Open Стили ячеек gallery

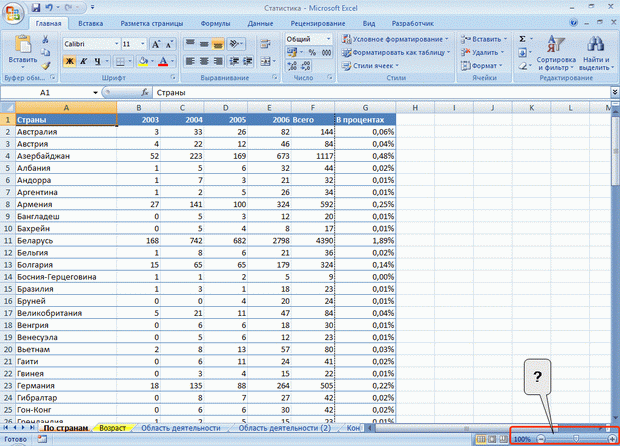tap(371, 66)
